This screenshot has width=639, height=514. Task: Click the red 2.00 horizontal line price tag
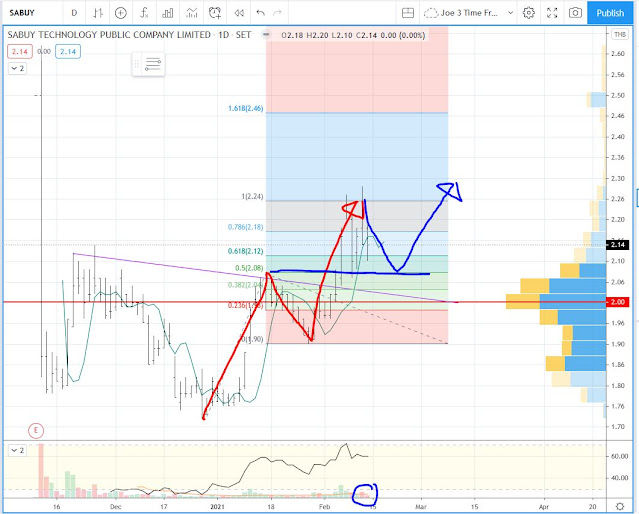click(x=618, y=302)
